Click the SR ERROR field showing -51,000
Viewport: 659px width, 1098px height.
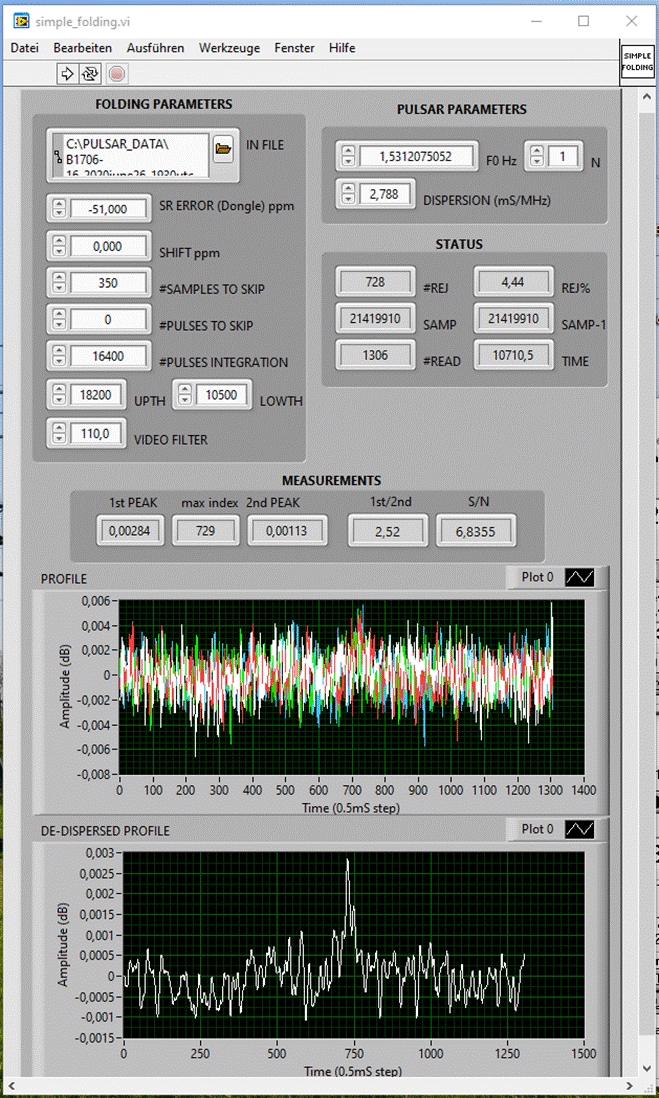click(109, 208)
